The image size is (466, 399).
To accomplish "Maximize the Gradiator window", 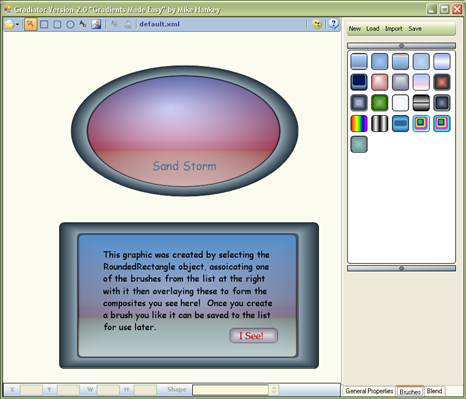I will [x=445, y=9].
